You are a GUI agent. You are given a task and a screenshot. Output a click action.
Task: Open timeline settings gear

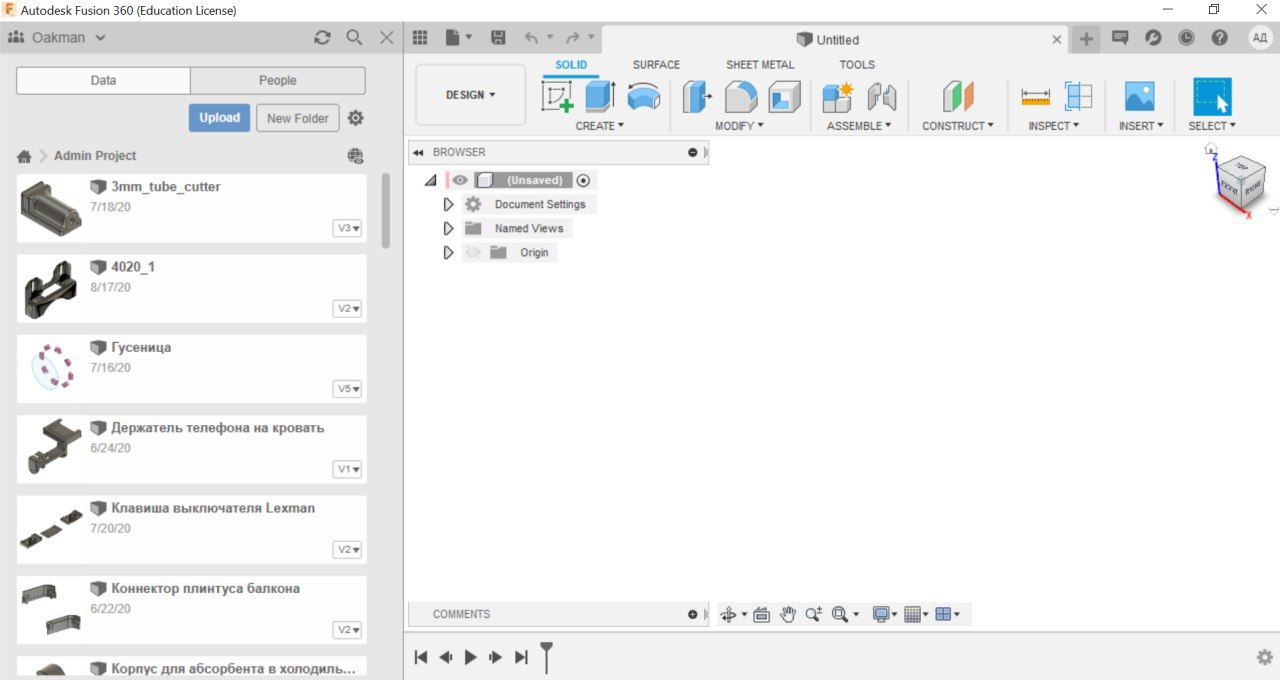point(1265,657)
